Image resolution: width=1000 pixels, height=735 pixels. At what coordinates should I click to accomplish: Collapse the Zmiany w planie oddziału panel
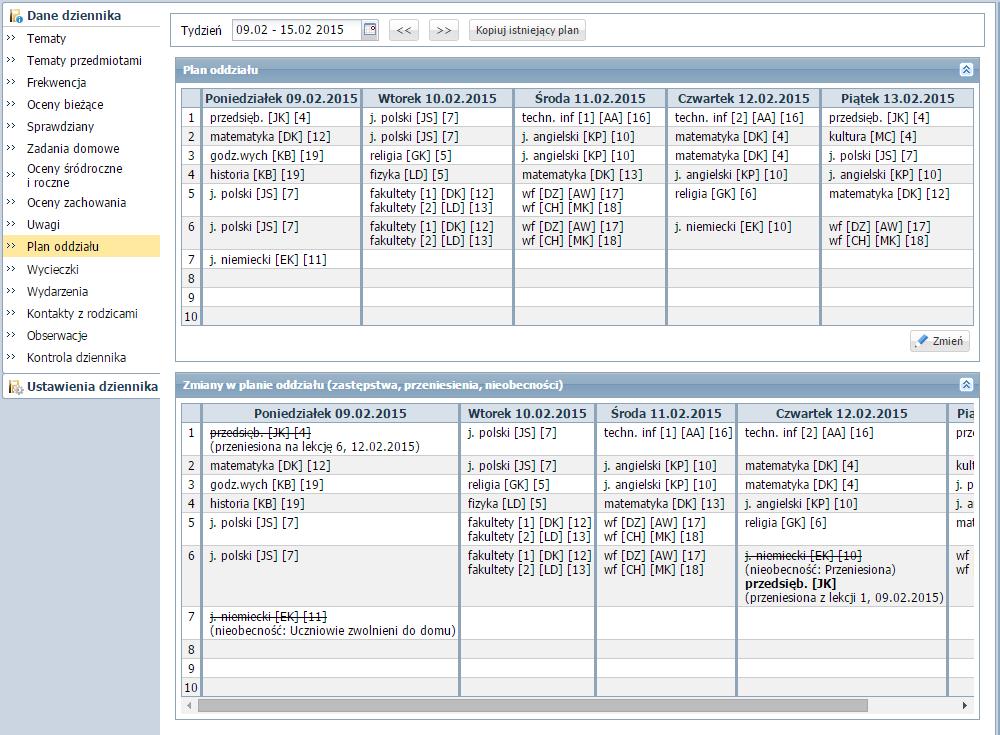[x=966, y=385]
